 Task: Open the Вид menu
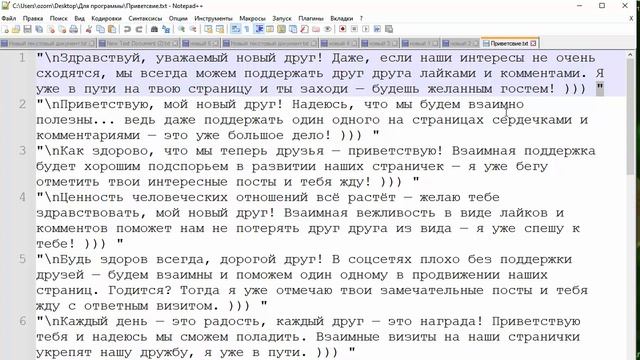tap(79, 18)
